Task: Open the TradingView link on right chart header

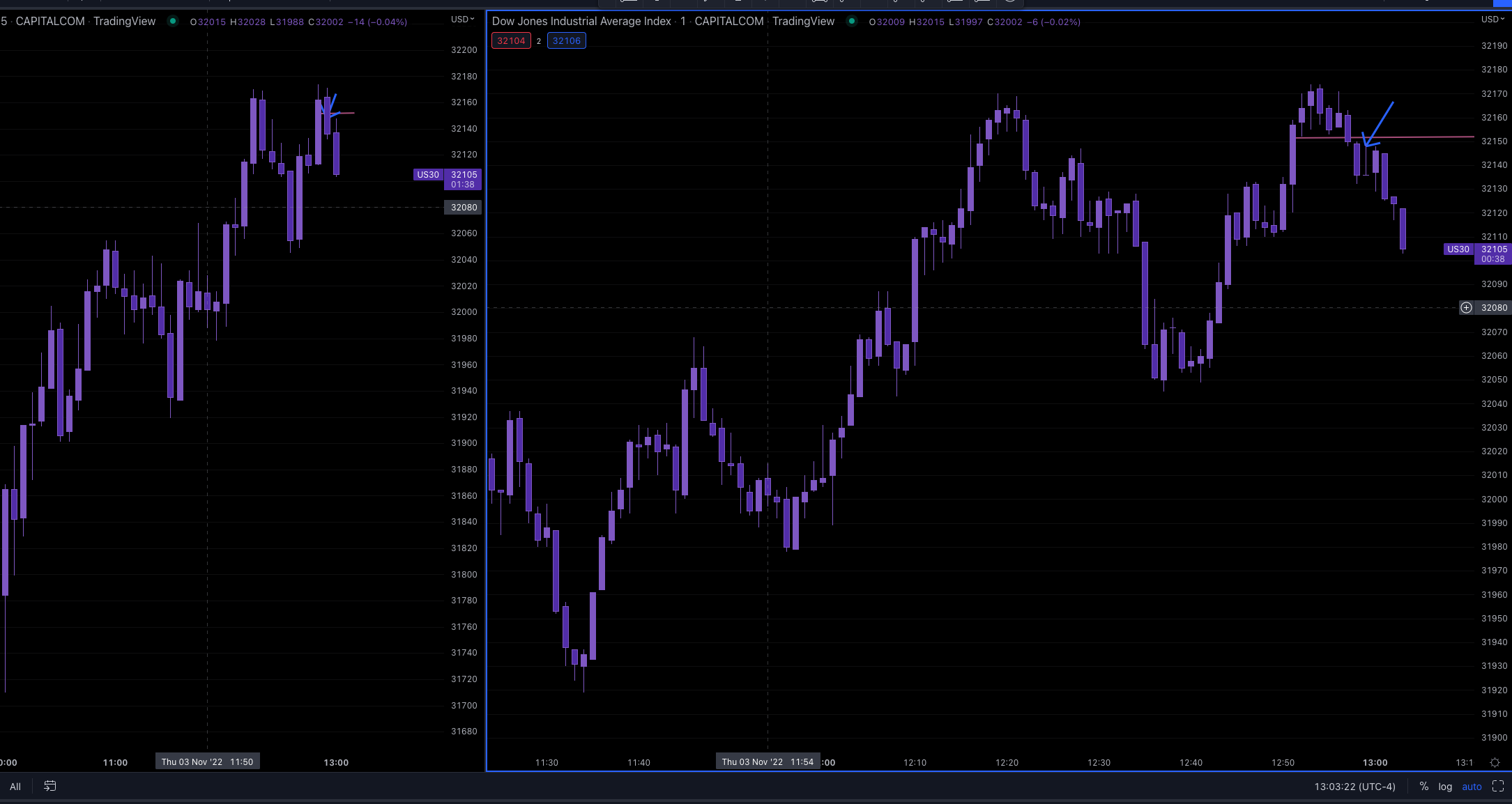Action: (x=803, y=21)
